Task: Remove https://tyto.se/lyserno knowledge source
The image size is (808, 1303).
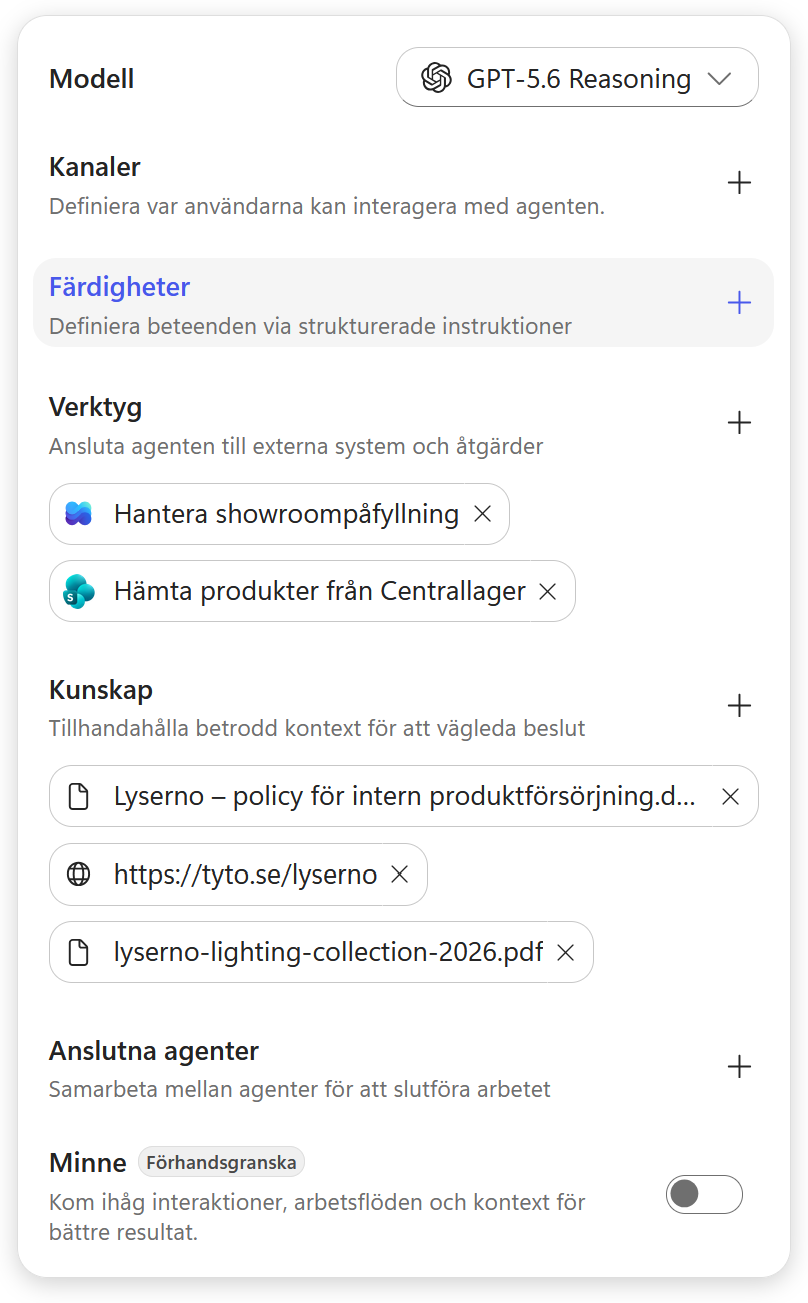Action: pos(399,874)
